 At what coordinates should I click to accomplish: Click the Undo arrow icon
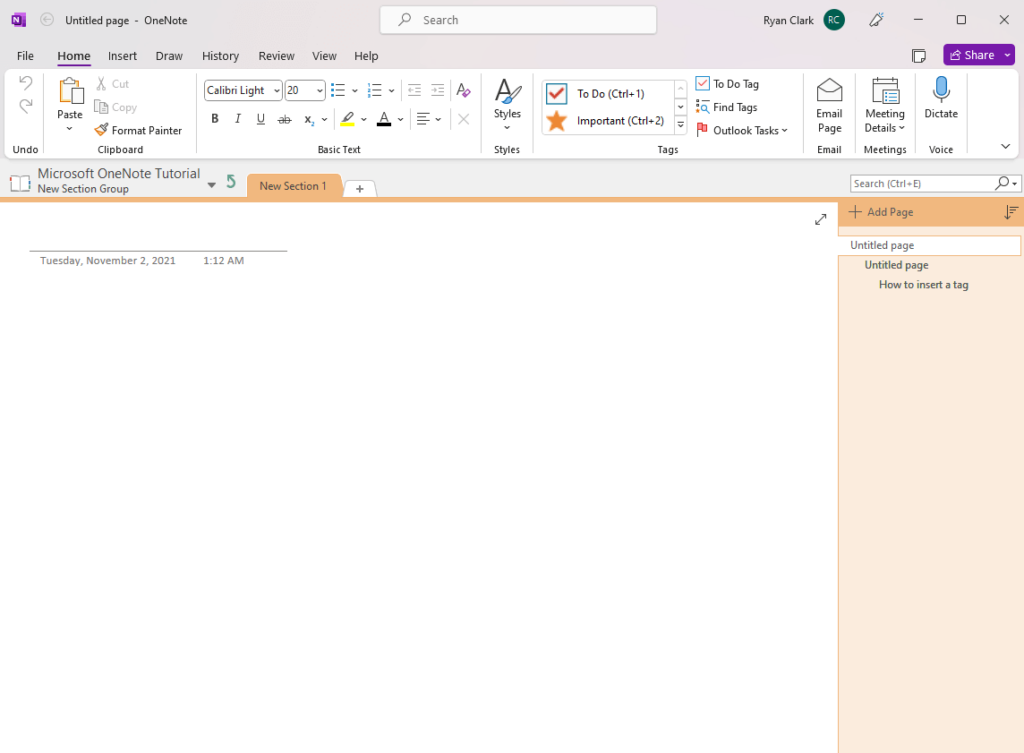coord(25,82)
